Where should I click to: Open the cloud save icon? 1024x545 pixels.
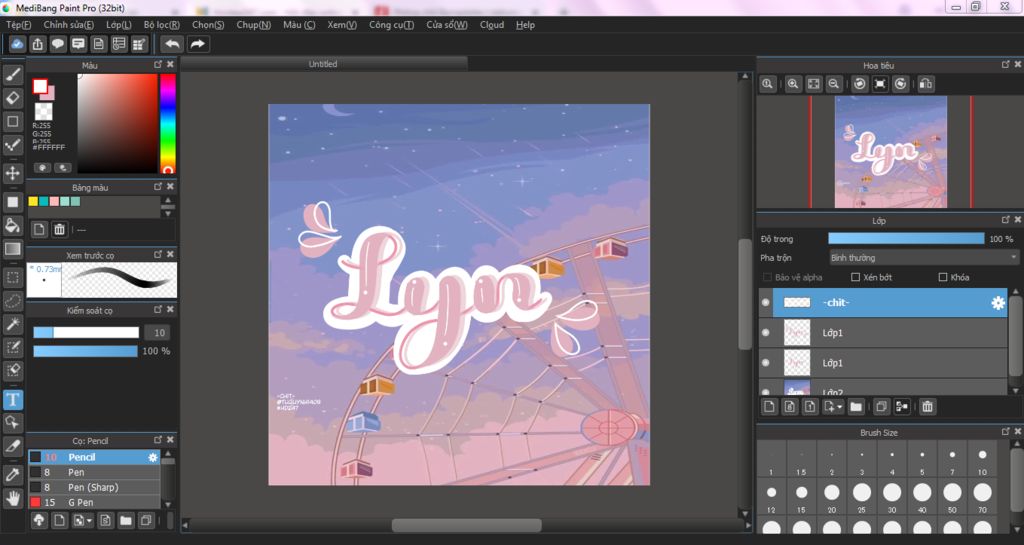tap(17, 44)
